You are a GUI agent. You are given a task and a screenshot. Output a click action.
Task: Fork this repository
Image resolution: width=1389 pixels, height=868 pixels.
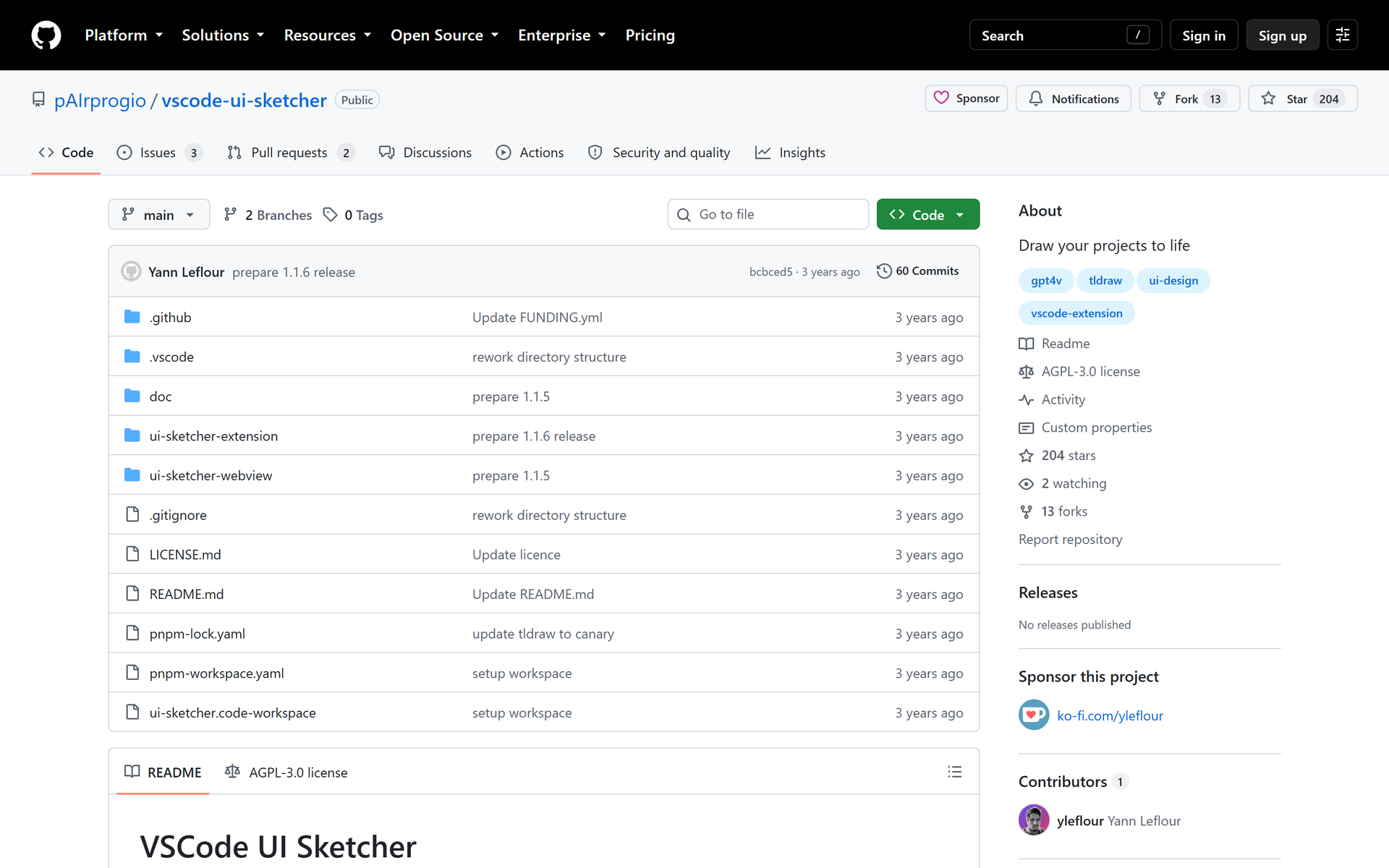1189,98
